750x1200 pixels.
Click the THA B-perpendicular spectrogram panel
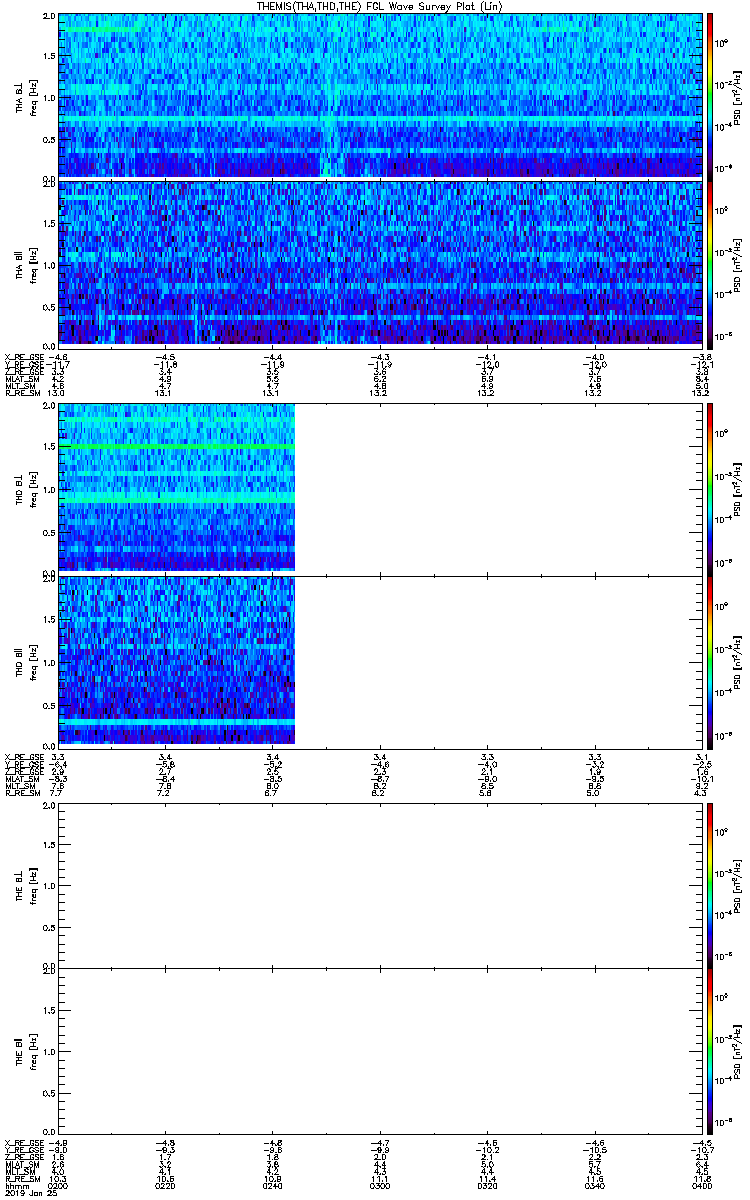click(379, 97)
